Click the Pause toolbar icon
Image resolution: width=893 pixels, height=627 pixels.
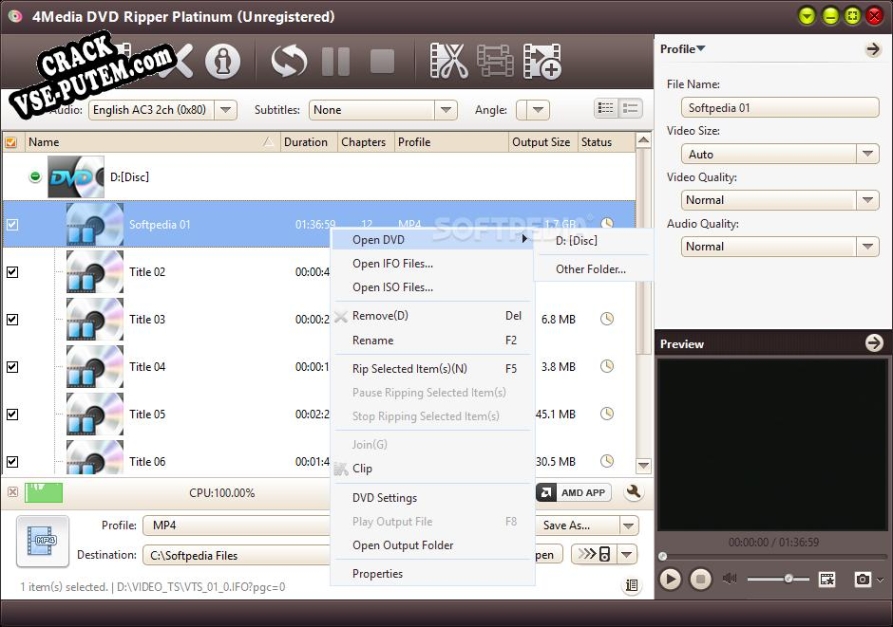335,61
